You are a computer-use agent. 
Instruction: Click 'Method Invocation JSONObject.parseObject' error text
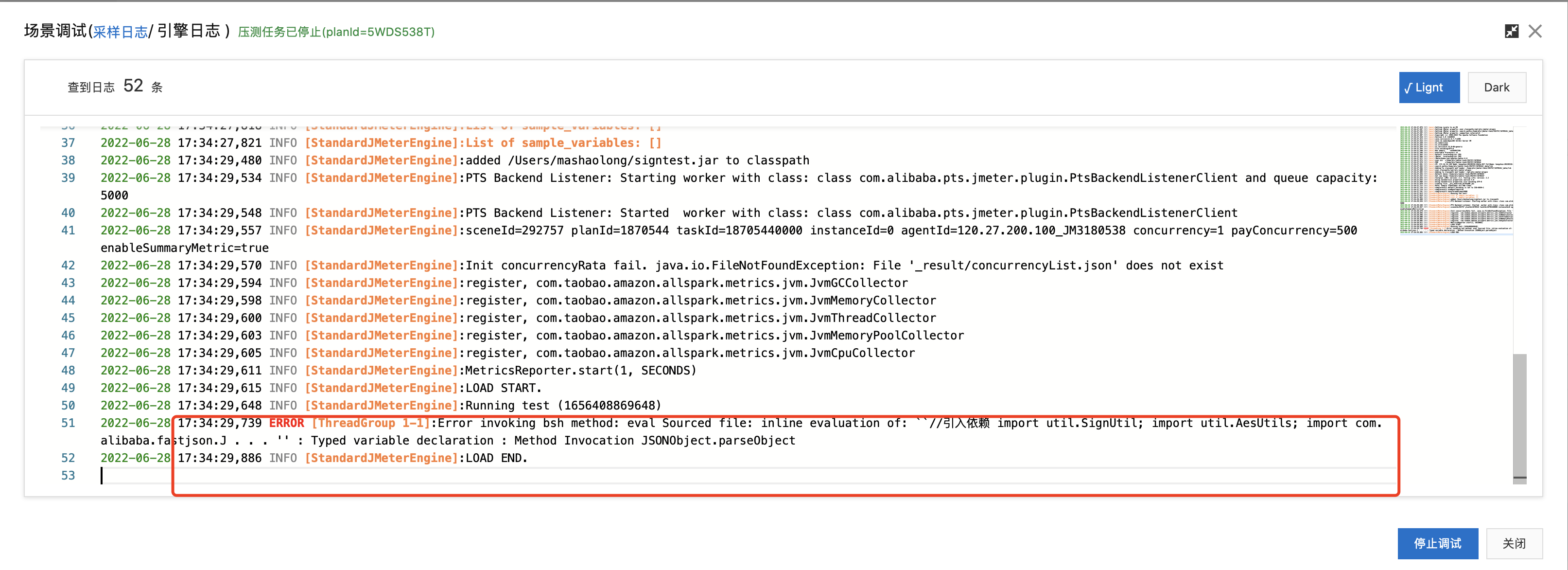655,440
